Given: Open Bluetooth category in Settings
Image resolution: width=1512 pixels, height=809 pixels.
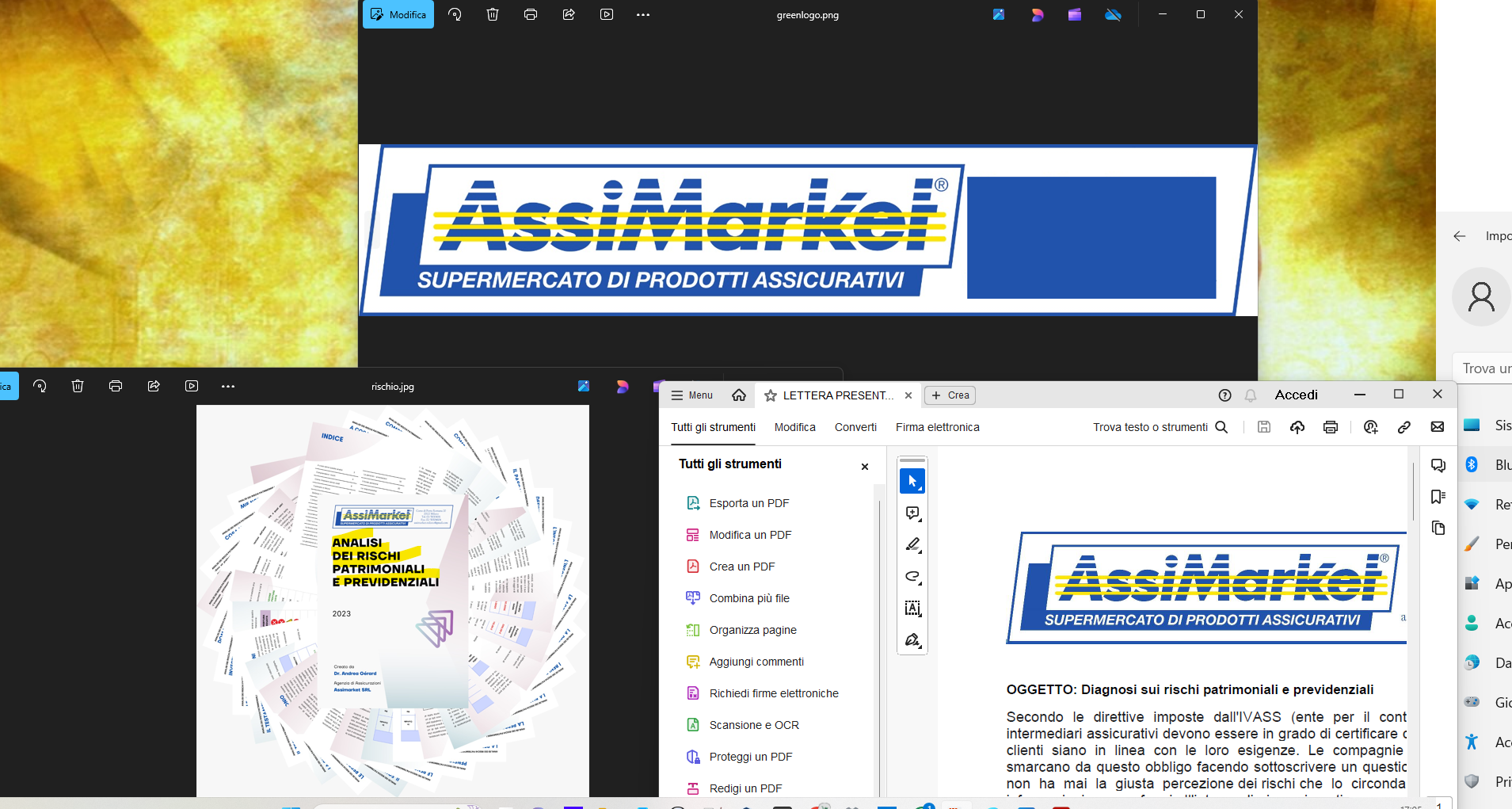Looking at the screenshot, I should 1486,465.
